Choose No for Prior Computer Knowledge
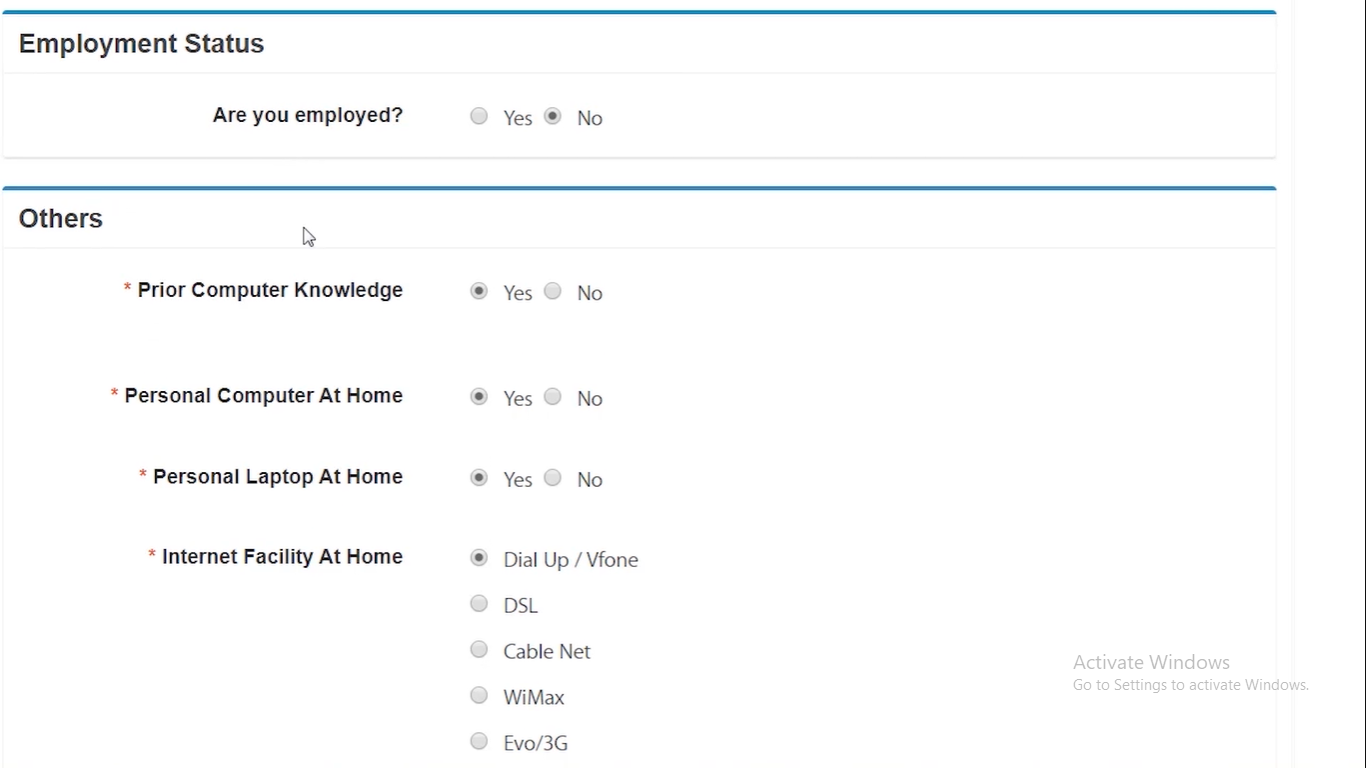 click(553, 291)
